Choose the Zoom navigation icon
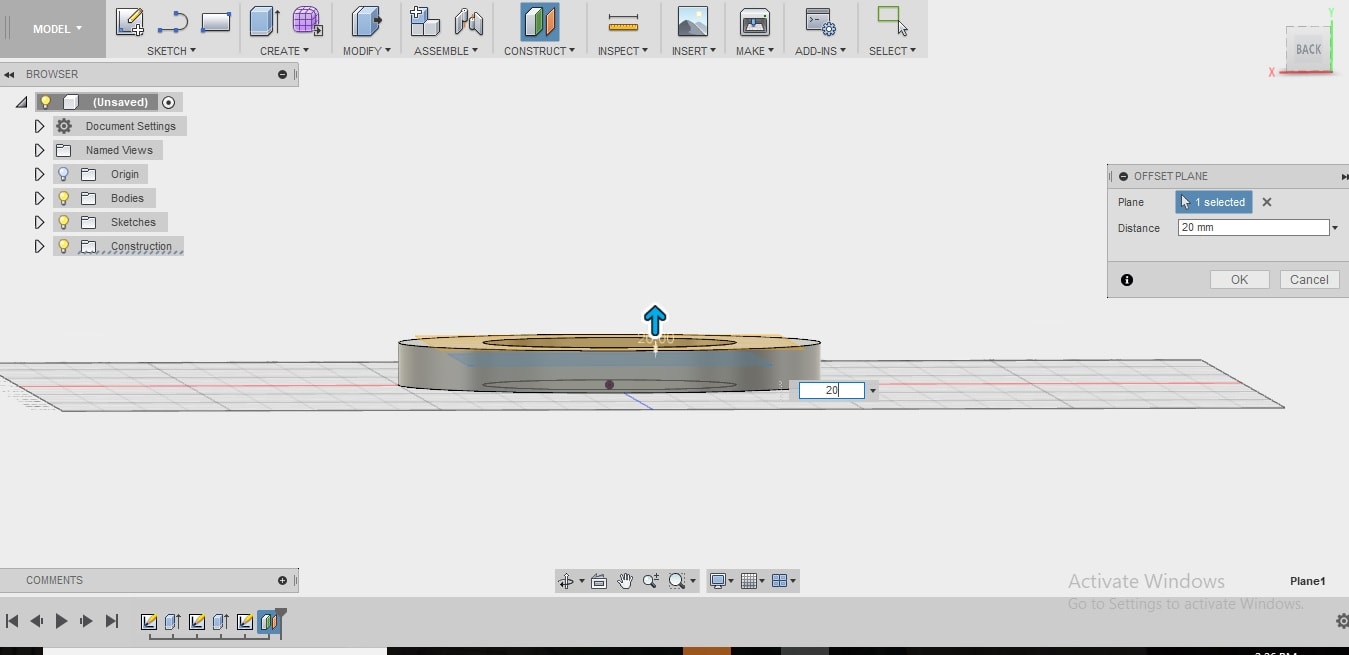The width and height of the screenshot is (1349, 655). (651, 581)
